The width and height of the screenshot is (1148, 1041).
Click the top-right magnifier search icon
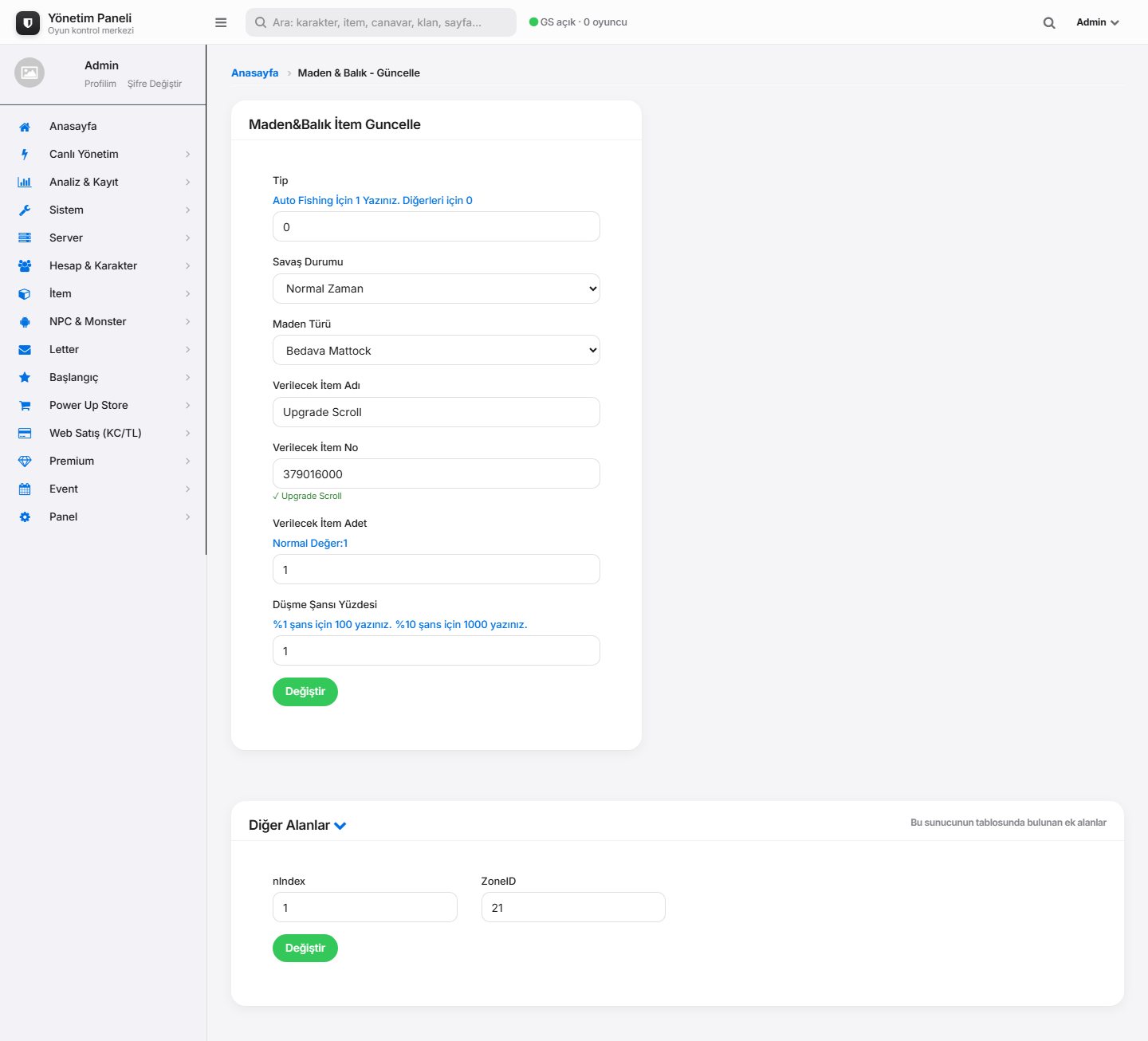click(1049, 23)
